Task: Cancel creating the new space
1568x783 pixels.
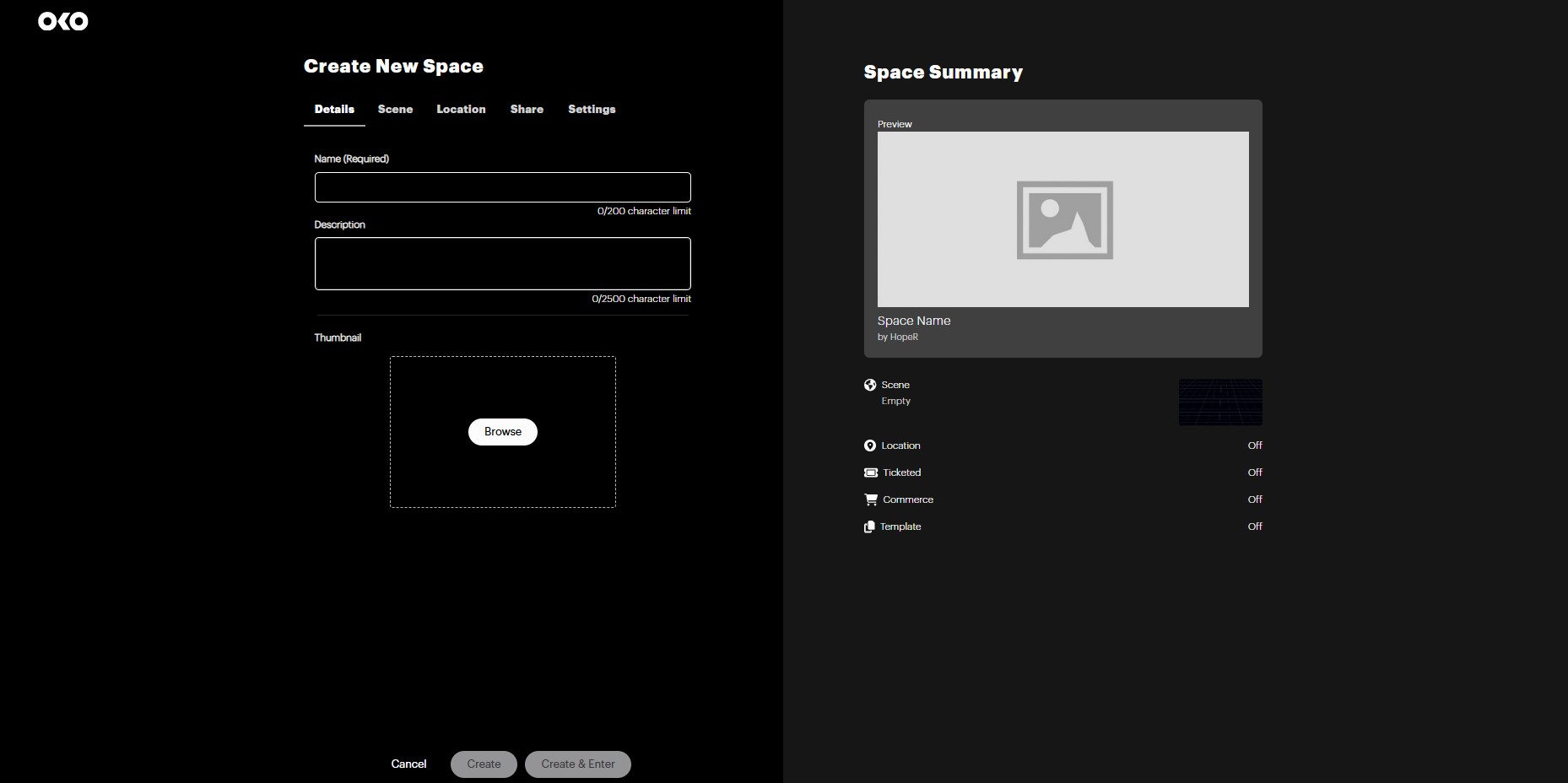Action: 408,764
